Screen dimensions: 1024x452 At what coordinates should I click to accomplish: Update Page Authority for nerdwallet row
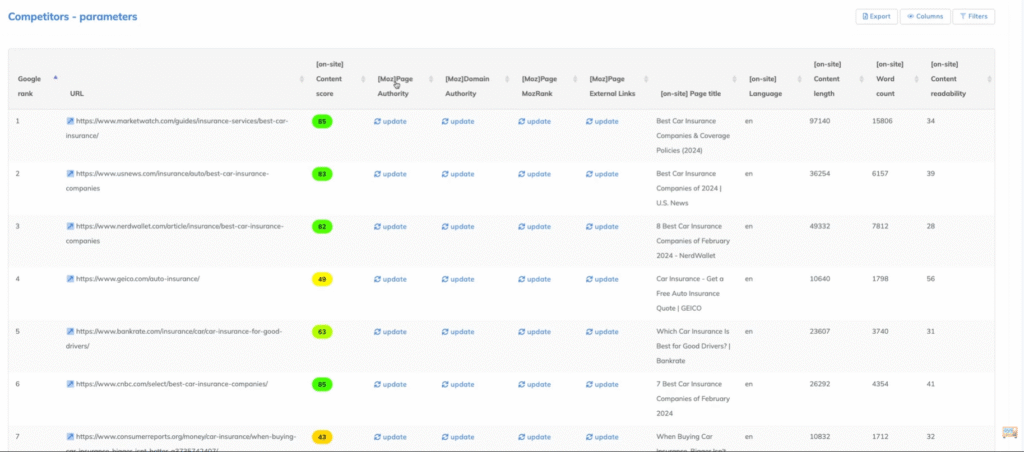(390, 227)
